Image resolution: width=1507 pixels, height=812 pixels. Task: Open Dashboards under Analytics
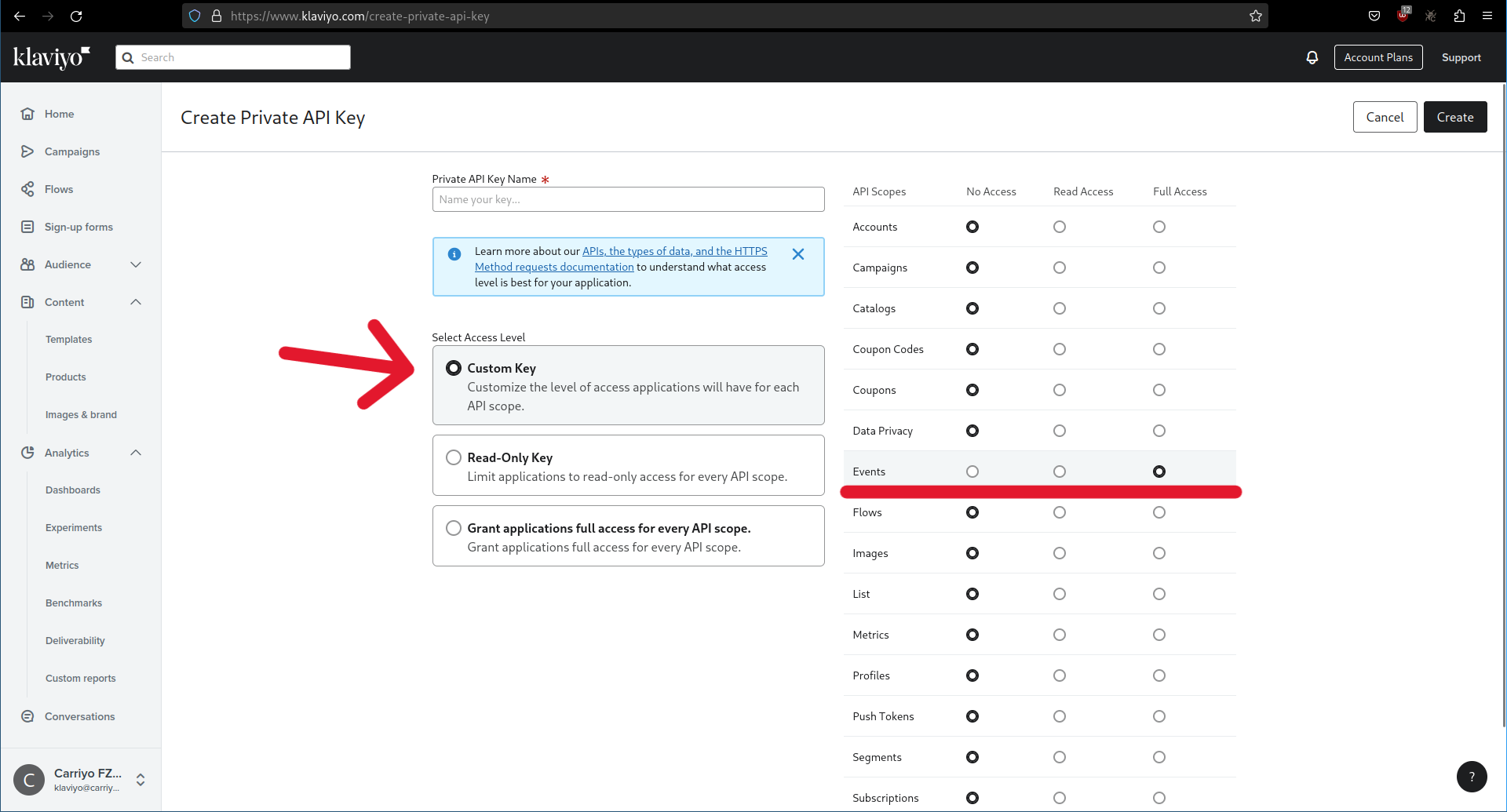point(73,490)
